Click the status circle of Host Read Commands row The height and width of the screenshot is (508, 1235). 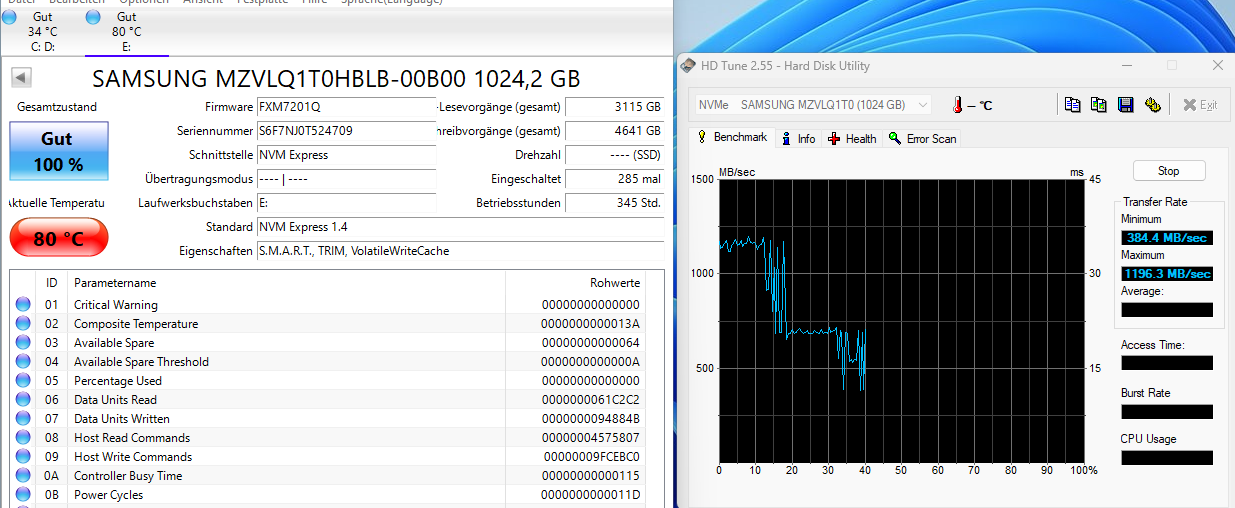pyautogui.click(x=23, y=438)
